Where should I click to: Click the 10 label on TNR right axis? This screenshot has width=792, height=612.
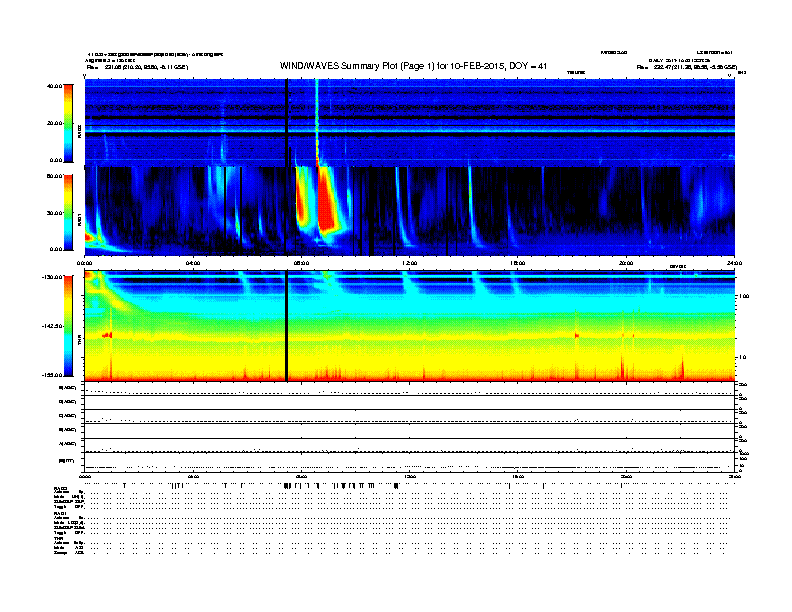click(x=742, y=358)
